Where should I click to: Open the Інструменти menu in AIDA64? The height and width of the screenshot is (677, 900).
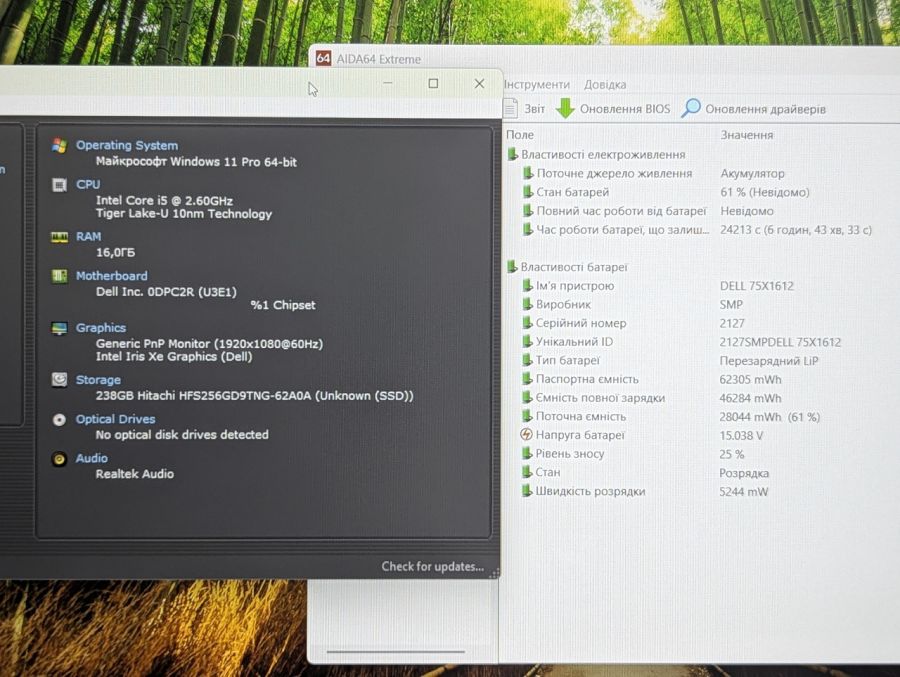point(537,84)
